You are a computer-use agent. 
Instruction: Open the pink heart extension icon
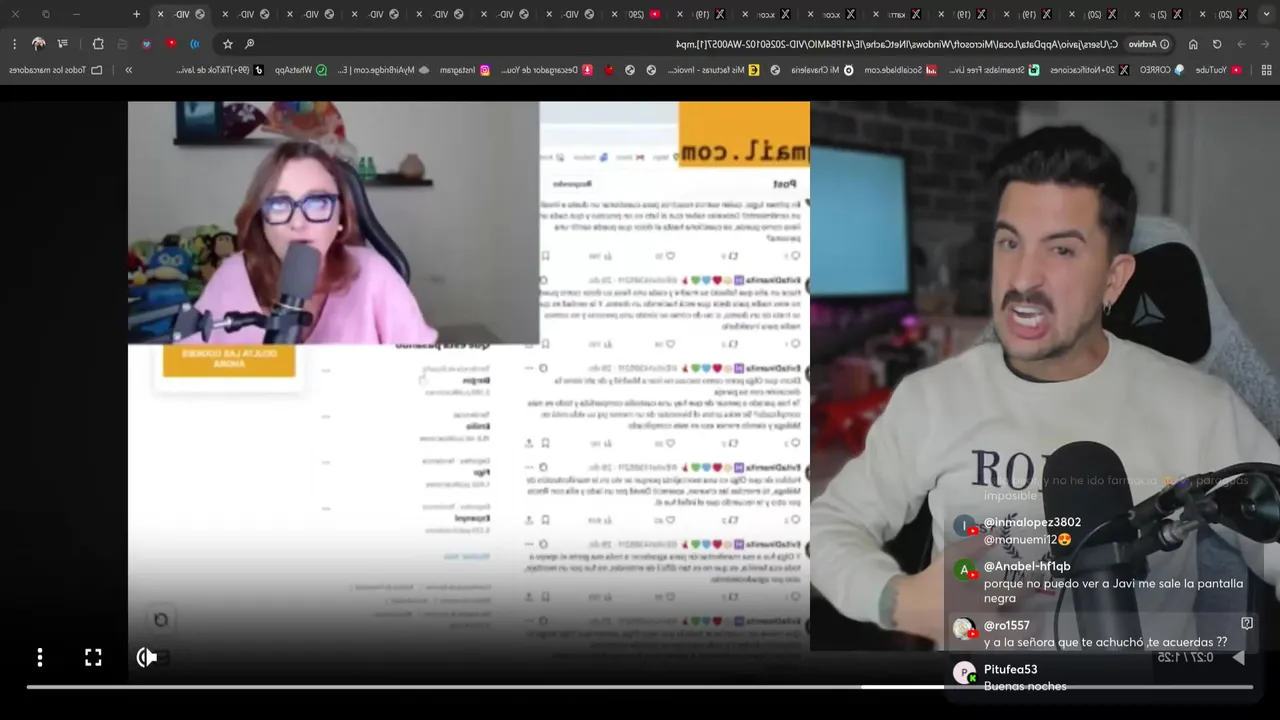click(x=147, y=44)
